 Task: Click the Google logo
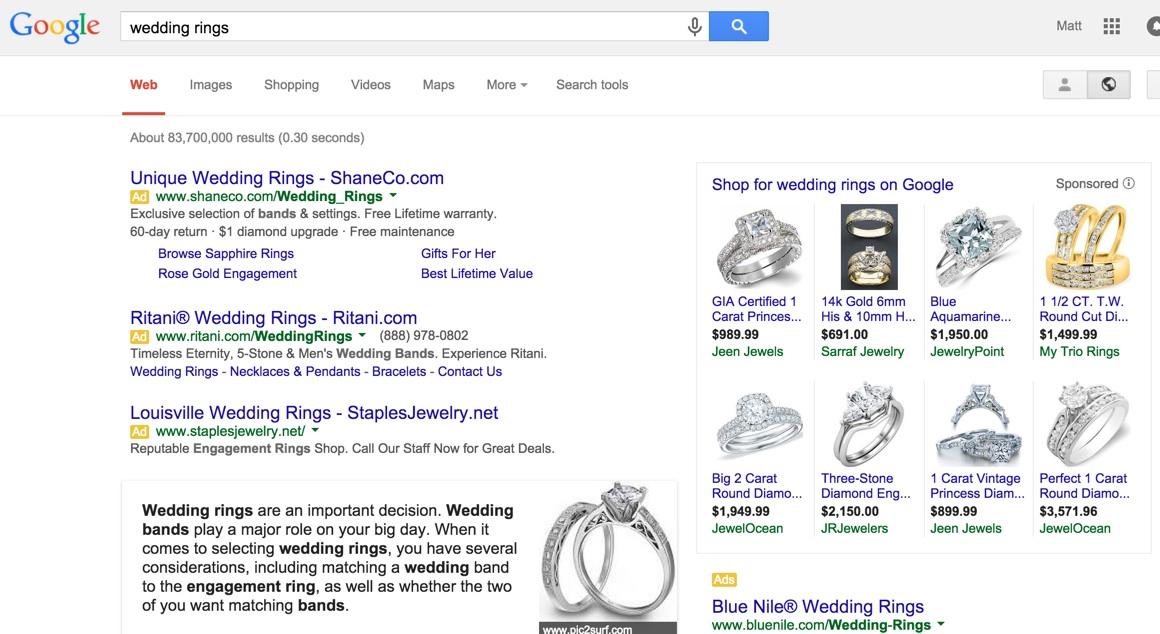55,27
